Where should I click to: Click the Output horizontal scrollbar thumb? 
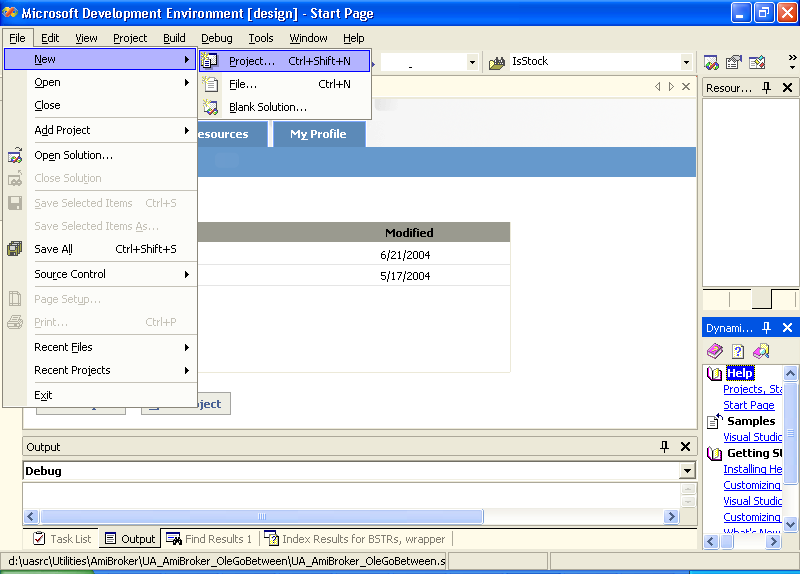(x=262, y=516)
